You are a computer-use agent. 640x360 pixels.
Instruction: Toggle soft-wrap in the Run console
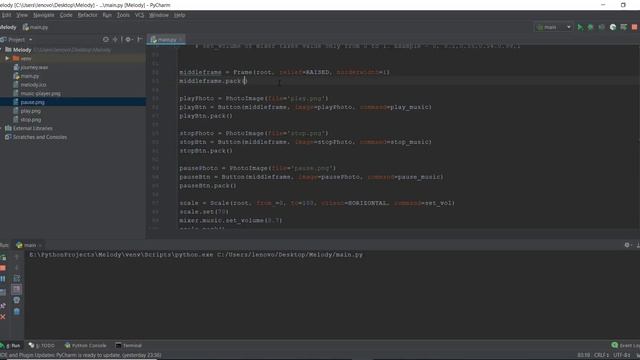pos(17,279)
